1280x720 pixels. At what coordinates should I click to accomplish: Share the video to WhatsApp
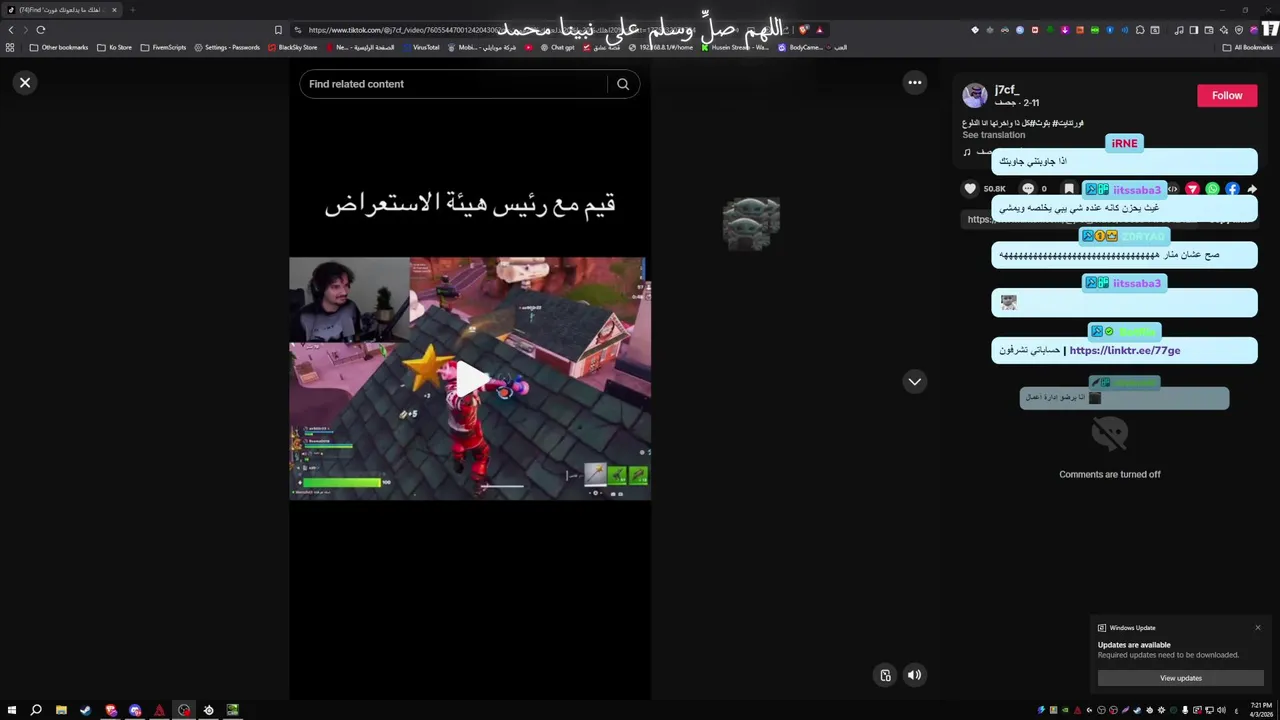coord(1212,189)
